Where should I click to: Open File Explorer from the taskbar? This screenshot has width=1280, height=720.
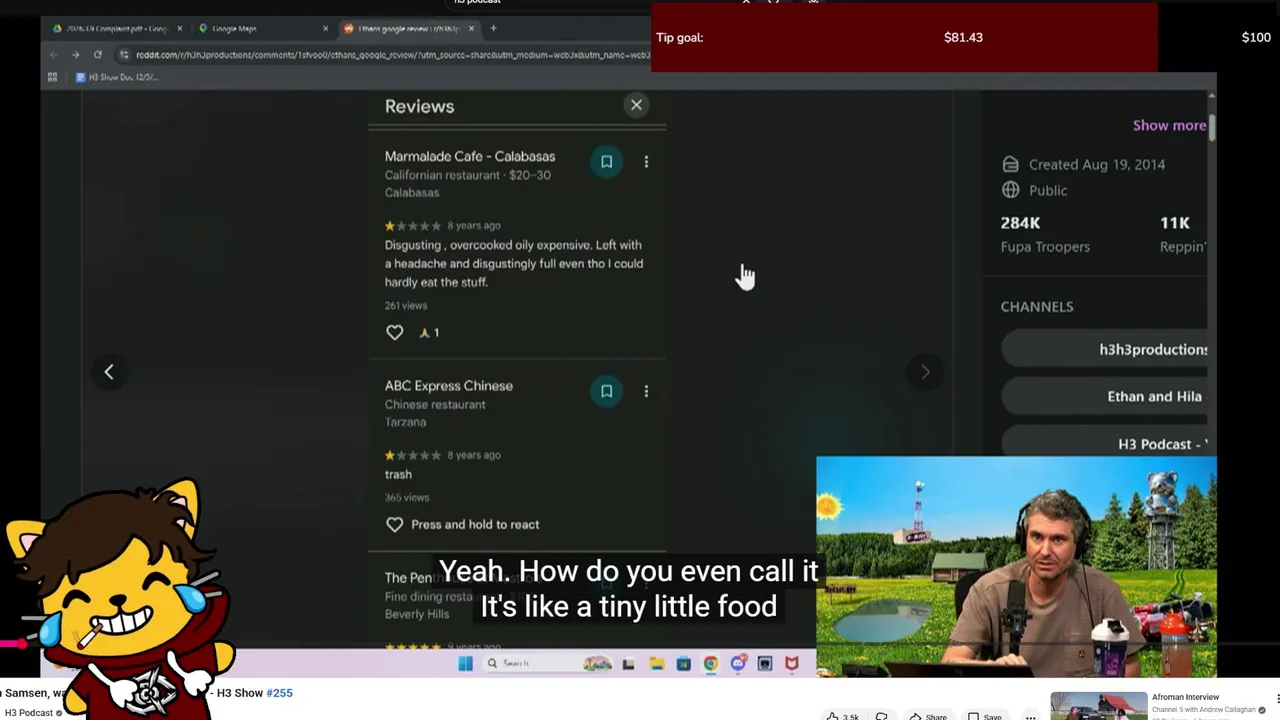656,663
